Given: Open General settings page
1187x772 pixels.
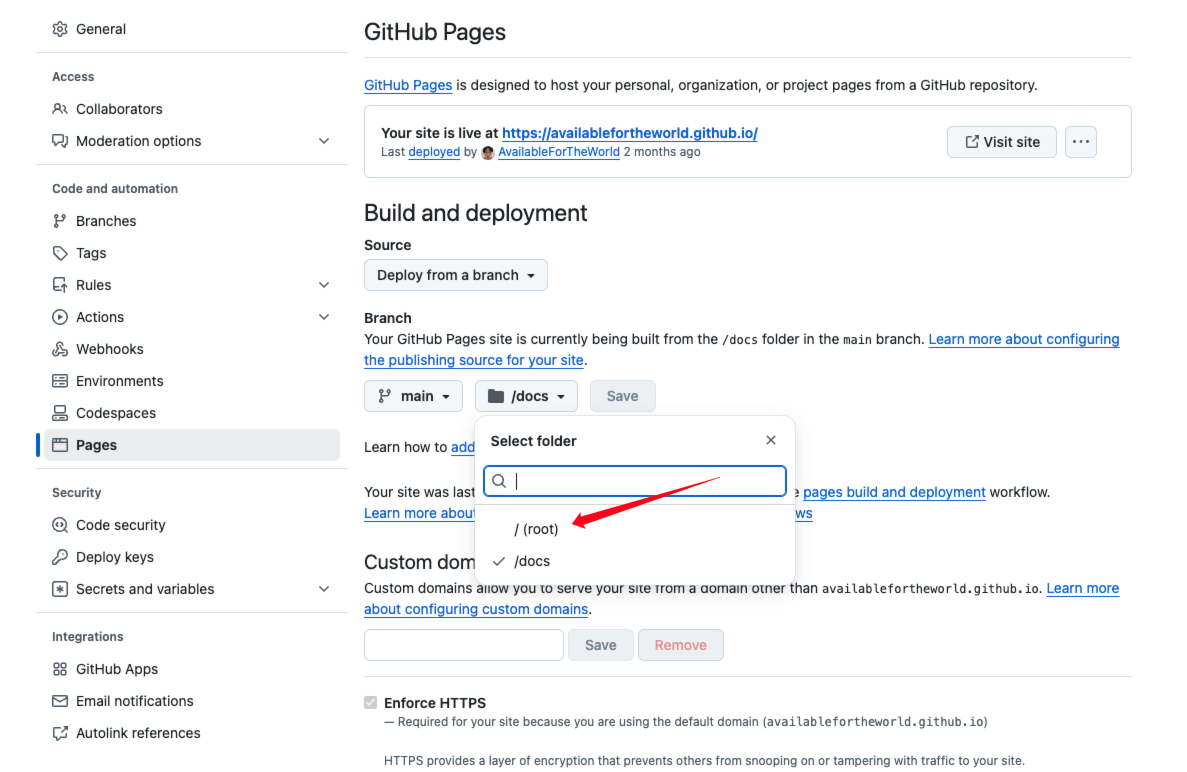Looking at the screenshot, I should 192,29.
